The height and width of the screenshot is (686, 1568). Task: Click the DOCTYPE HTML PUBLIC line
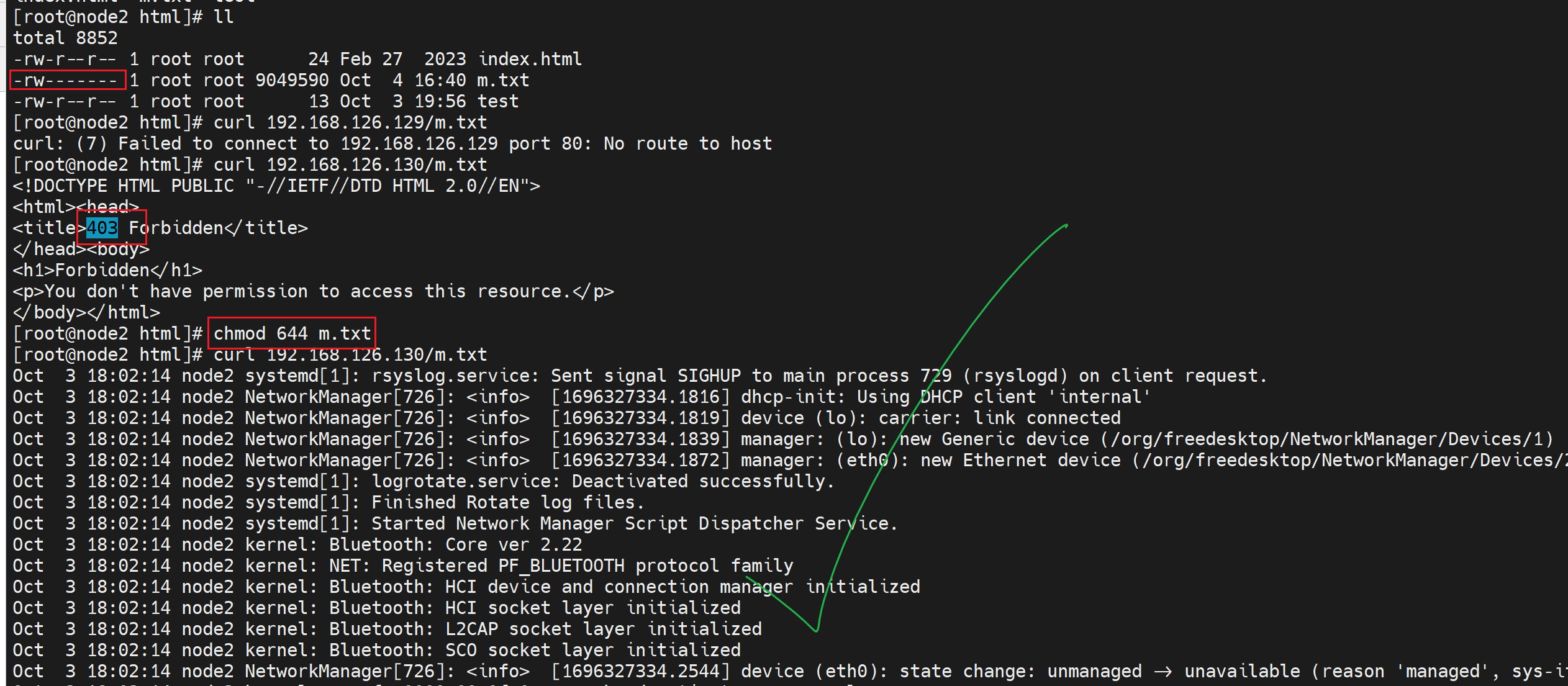[x=276, y=186]
